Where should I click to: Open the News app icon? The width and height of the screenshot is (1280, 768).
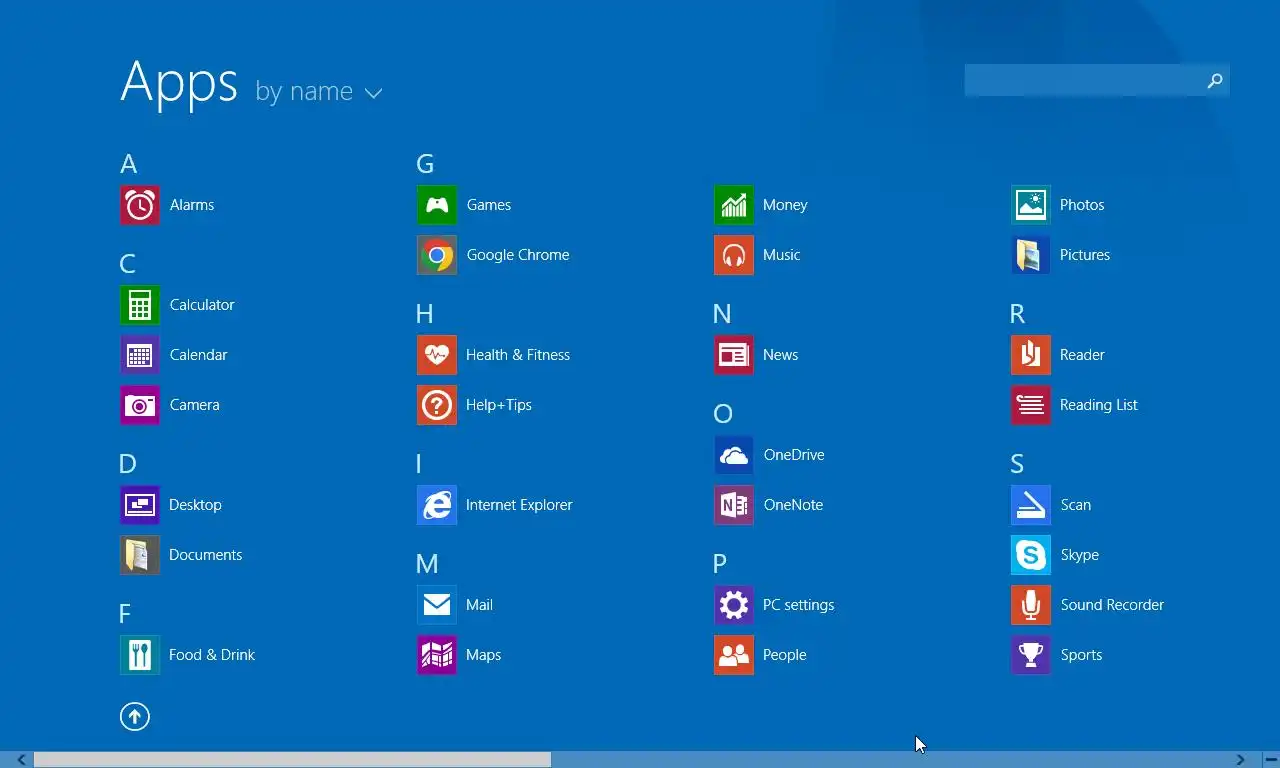point(734,355)
